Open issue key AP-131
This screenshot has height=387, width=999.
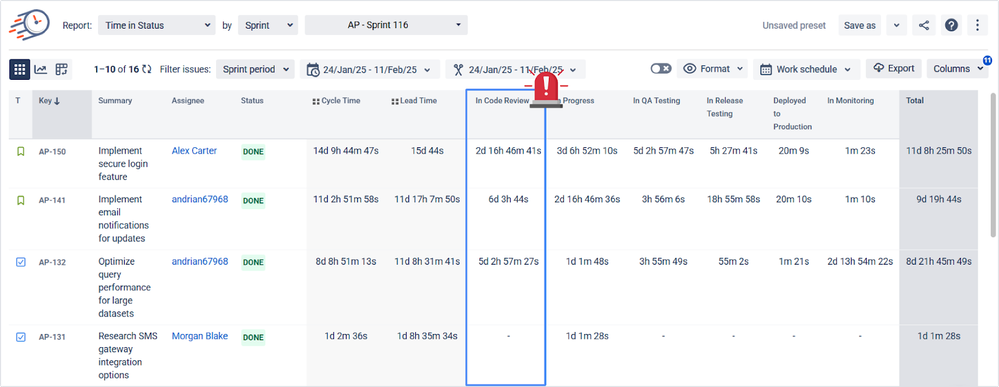coord(52,337)
